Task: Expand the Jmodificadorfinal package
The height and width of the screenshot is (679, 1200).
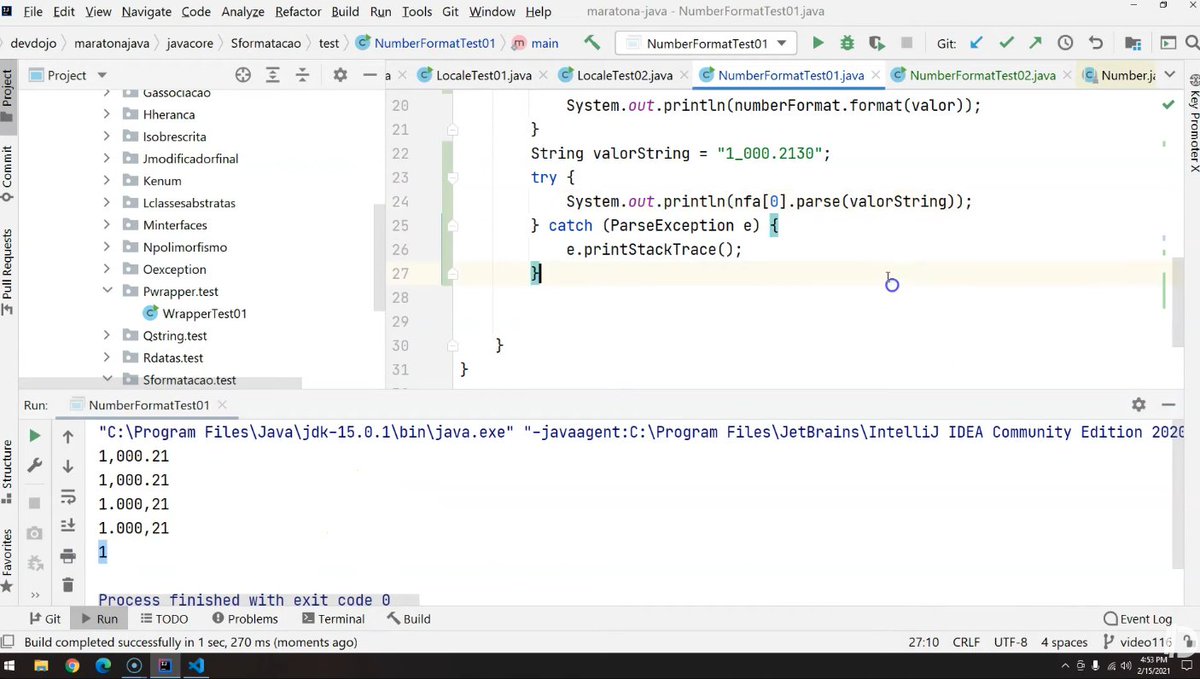Action: pyautogui.click(x=106, y=158)
